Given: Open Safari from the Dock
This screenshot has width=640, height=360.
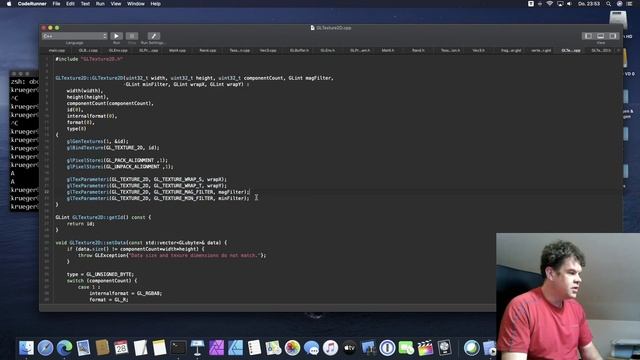Looking at the screenshot, I should [x=45, y=348].
